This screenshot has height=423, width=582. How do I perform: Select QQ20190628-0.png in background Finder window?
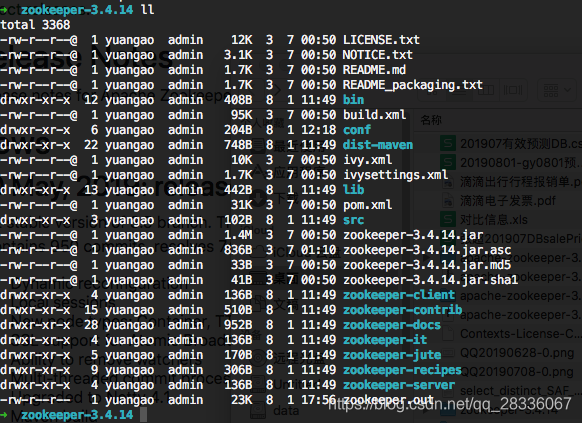point(517,353)
